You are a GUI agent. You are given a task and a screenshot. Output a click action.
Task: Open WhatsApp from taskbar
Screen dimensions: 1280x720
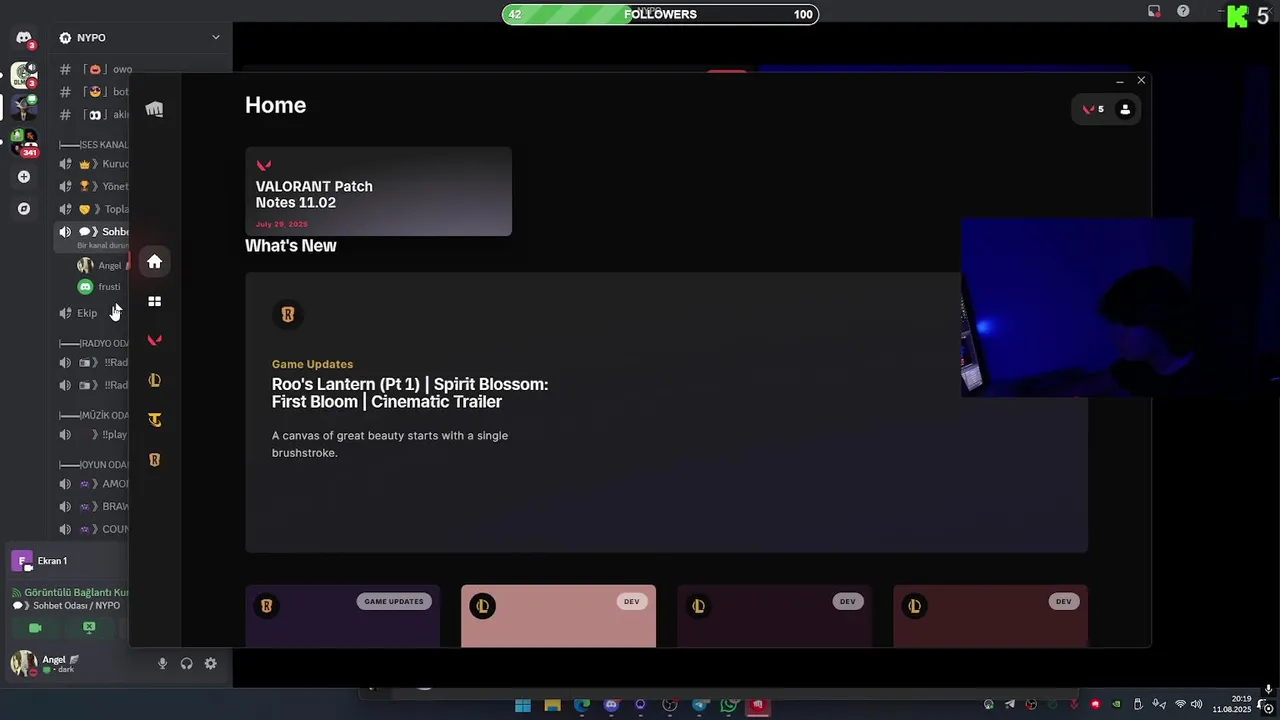[x=729, y=706]
